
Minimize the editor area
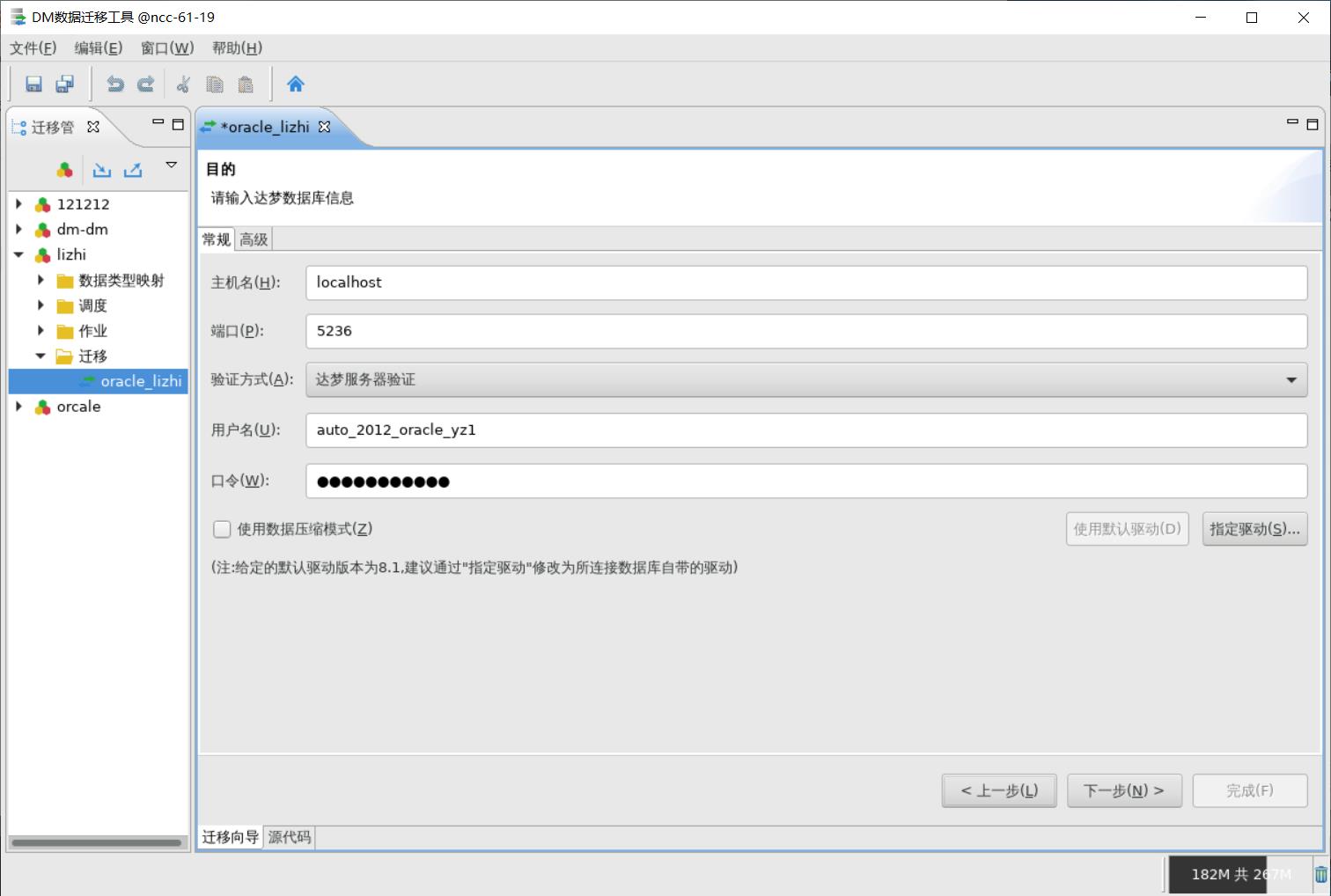coord(1292,123)
